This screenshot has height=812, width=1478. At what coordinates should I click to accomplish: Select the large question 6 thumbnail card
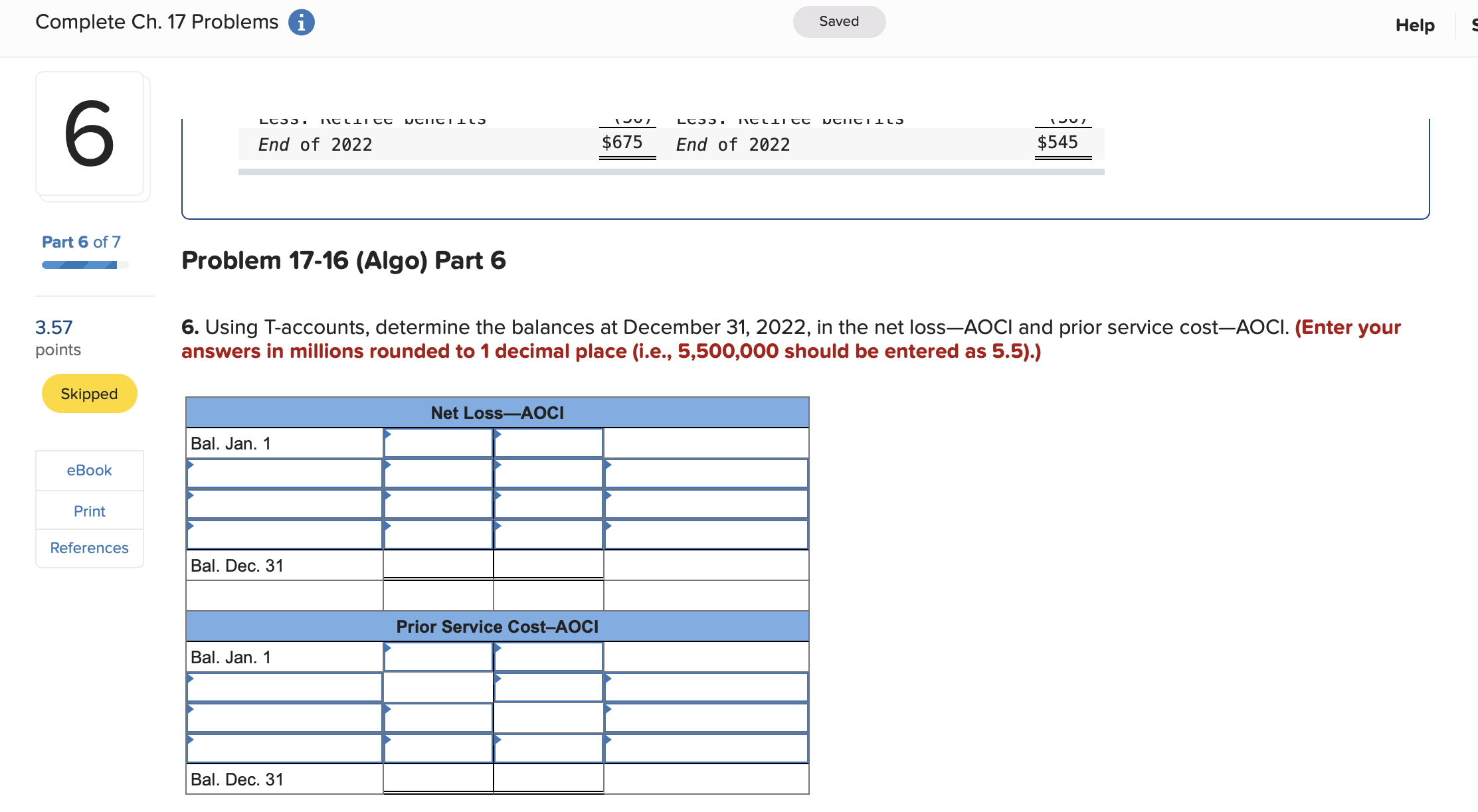point(90,133)
